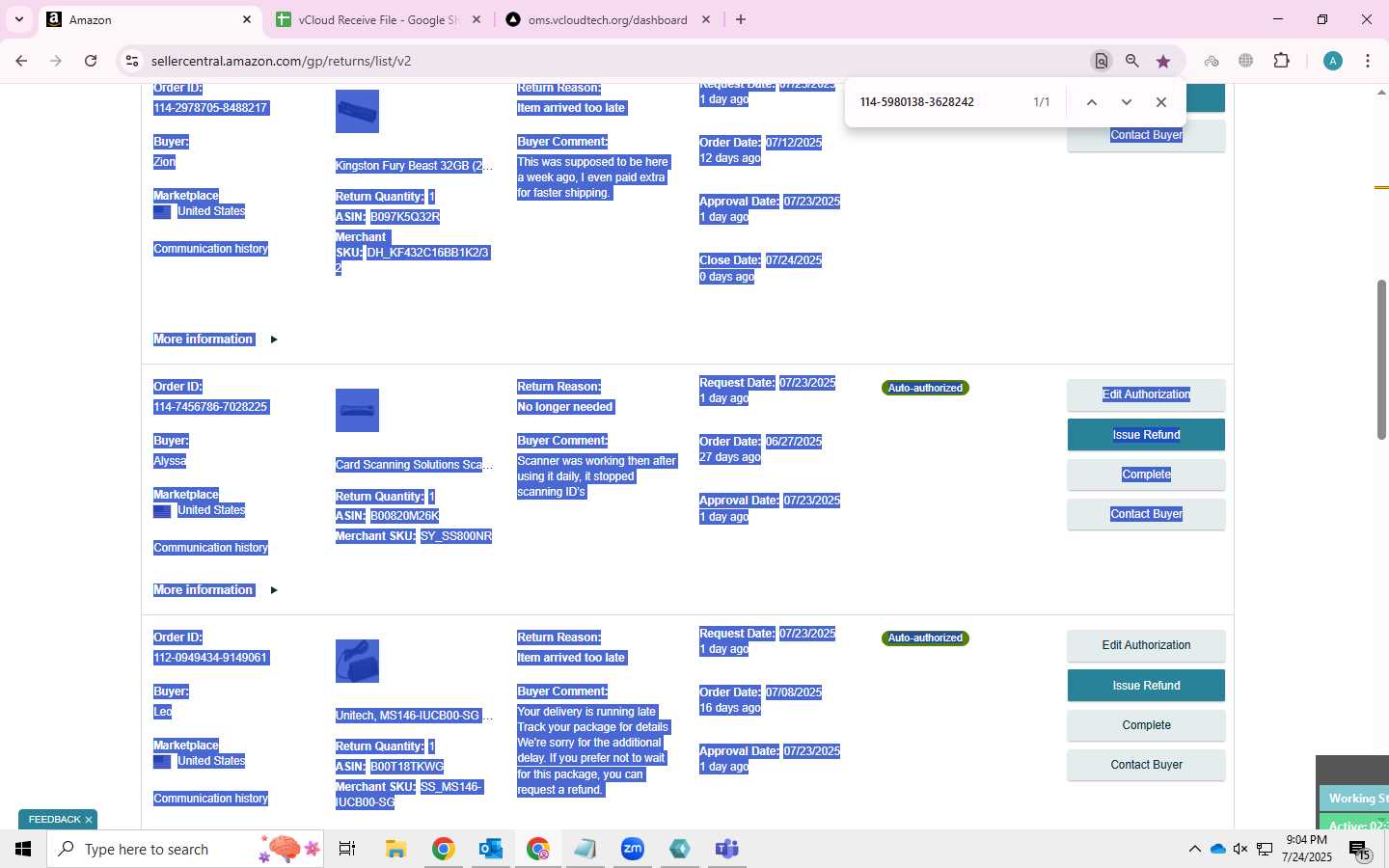Open the FEEDBACK widget
1389x868 pixels.
tap(54, 820)
